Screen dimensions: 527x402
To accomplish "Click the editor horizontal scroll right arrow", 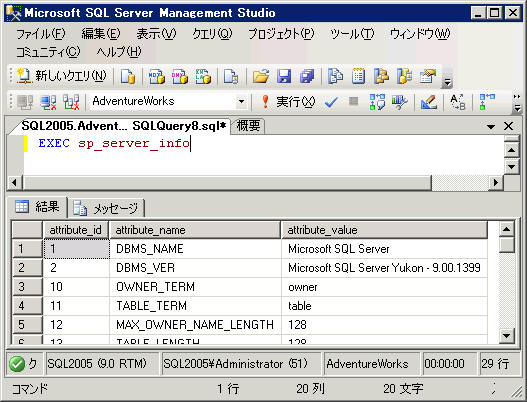I will [495, 183].
